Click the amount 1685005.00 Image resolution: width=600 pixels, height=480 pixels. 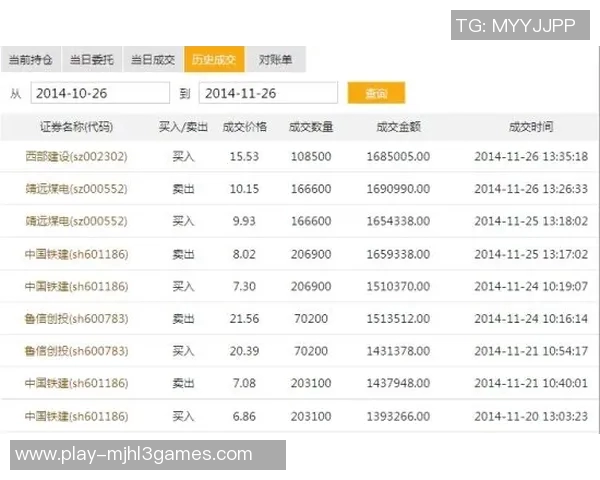pos(398,157)
